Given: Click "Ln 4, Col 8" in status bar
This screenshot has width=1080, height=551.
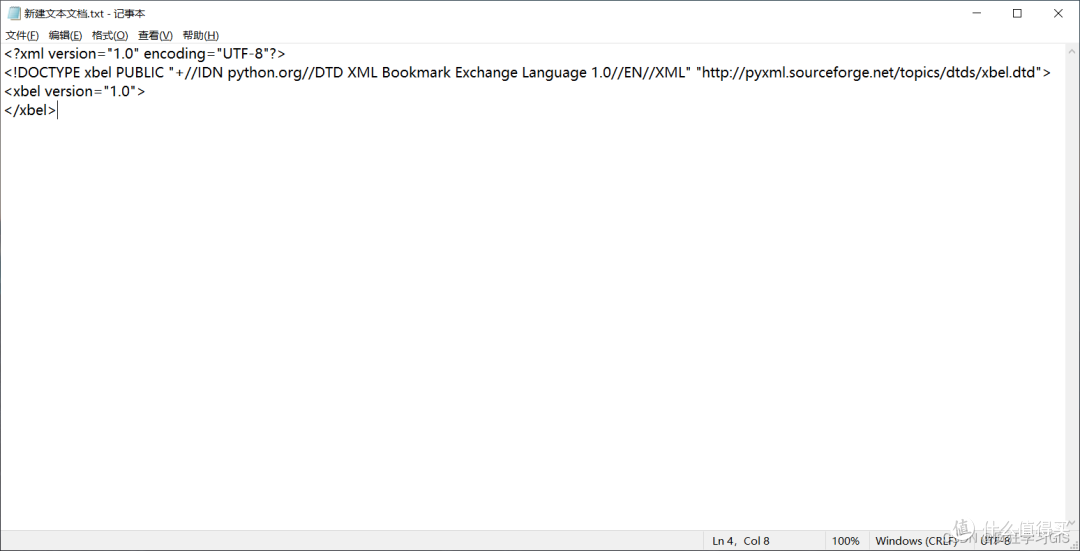Looking at the screenshot, I should pos(741,541).
